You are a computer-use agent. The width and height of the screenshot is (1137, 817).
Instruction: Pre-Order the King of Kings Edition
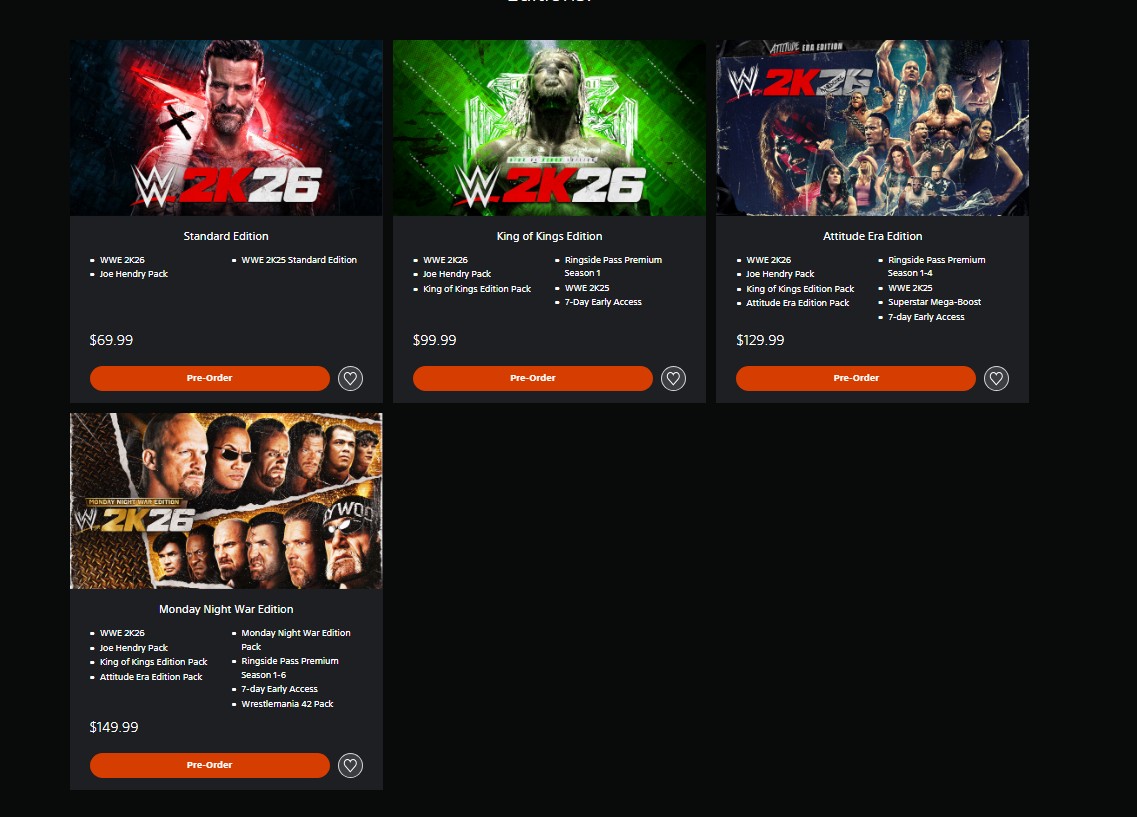[x=533, y=378]
